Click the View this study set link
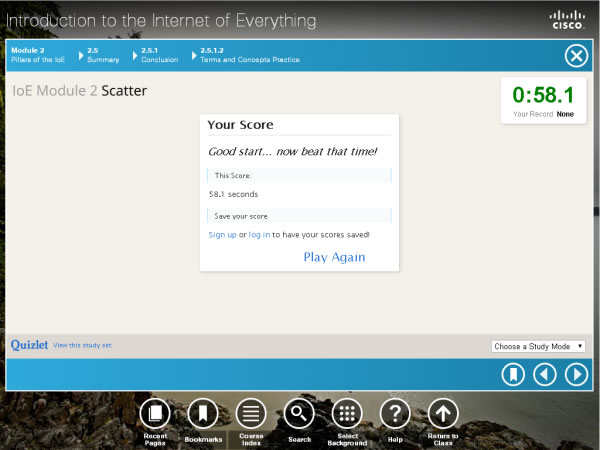Image resolution: width=600 pixels, height=450 pixels. pos(82,345)
